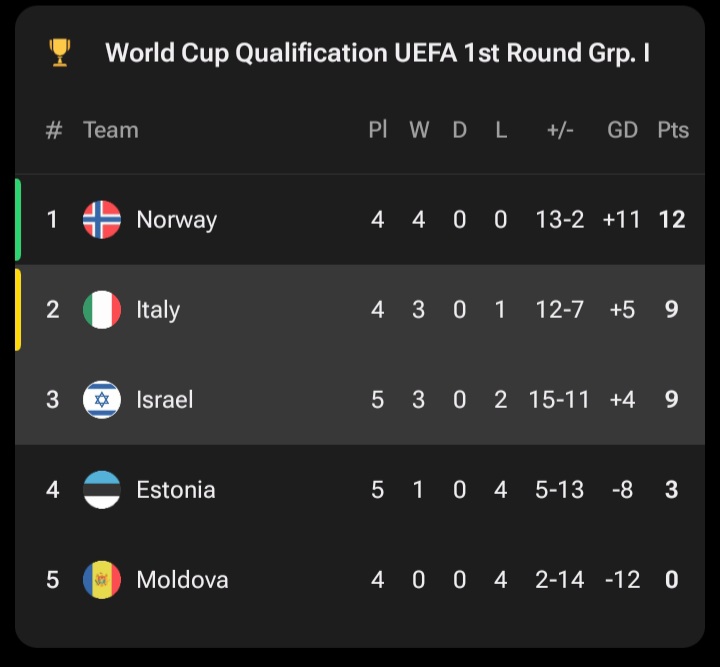Tap the Israel flag icon

102,400
